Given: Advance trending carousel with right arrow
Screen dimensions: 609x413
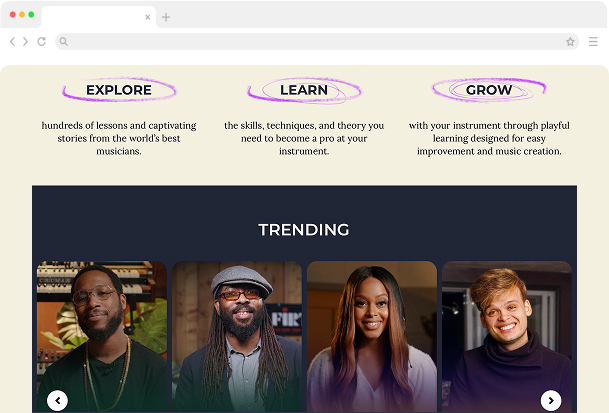Looking at the screenshot, I should 551,401.
